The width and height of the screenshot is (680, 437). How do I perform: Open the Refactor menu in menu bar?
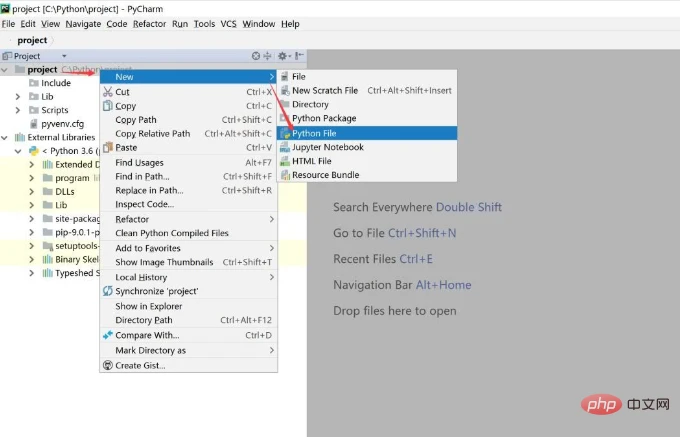150,24
